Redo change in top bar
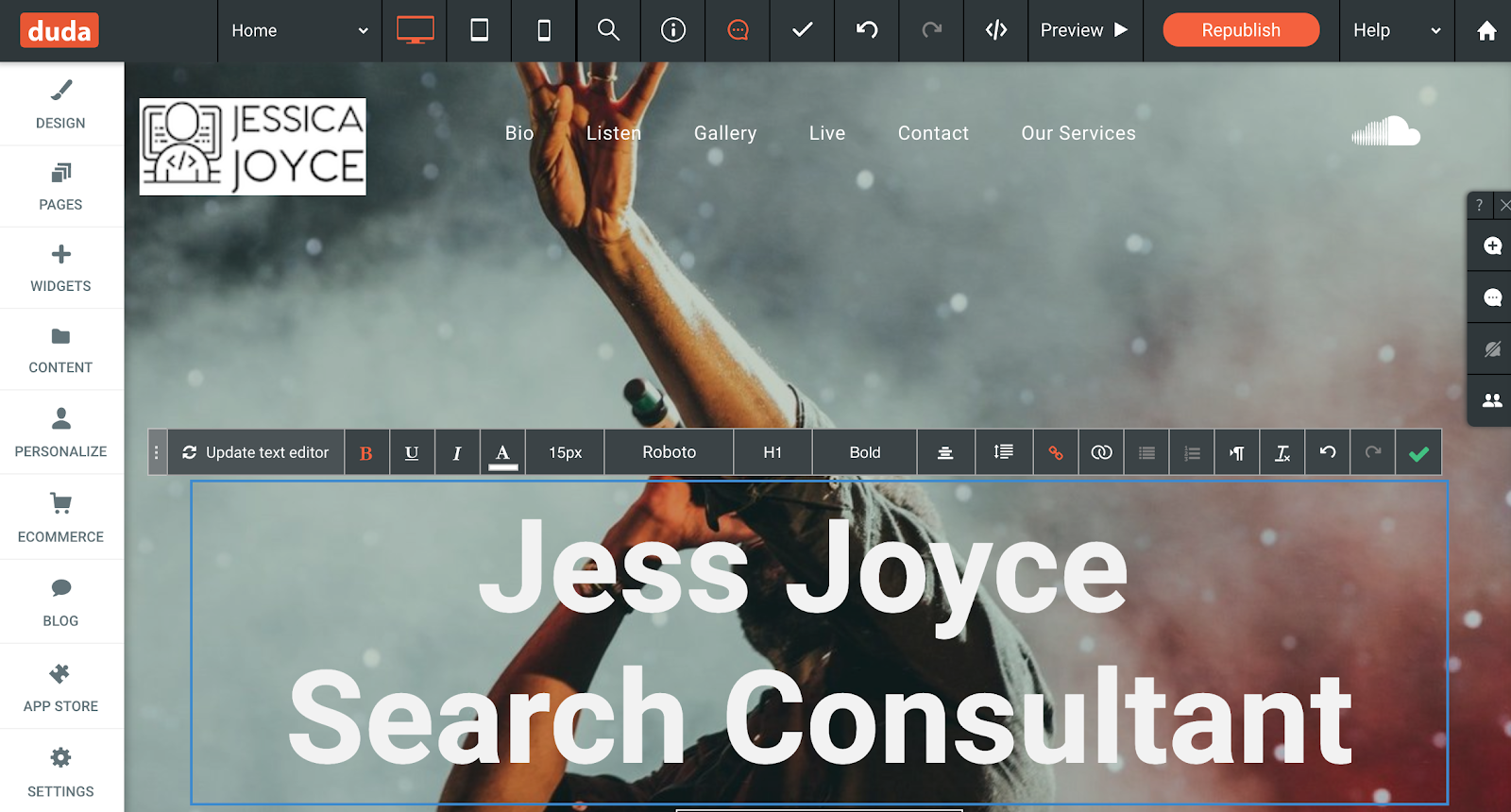The image size is (1511, 812). pyautogui.click(x=932, y=30)
